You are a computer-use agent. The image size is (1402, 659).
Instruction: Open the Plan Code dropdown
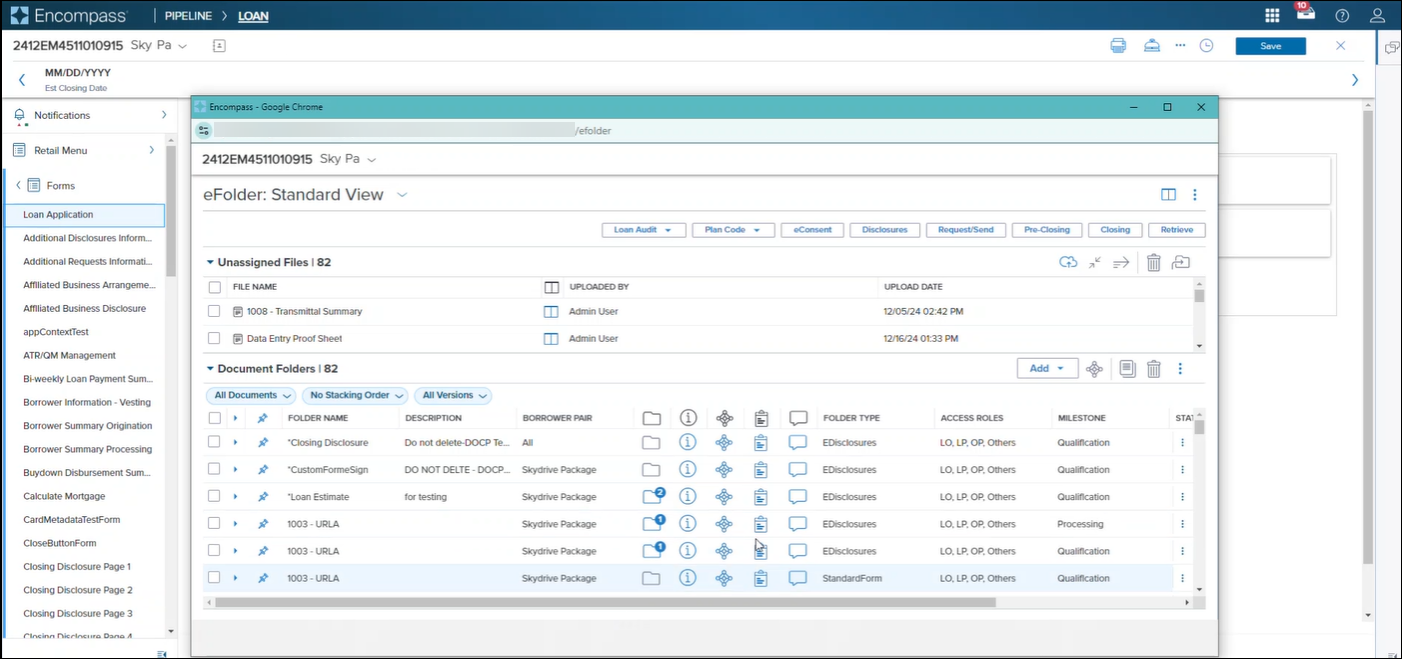733,230
